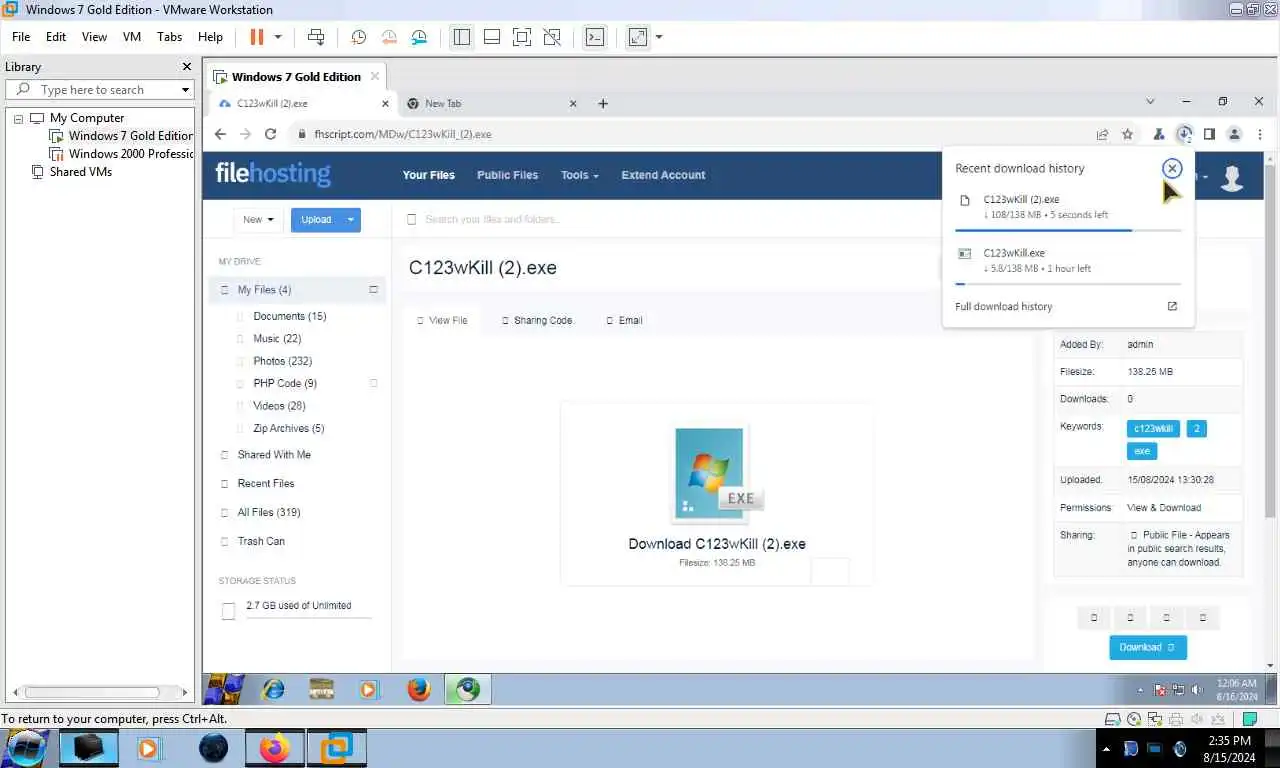Bookmark this page with star icon
The width and height of the screenshot is (1280, 768).
click(1128, 134)
